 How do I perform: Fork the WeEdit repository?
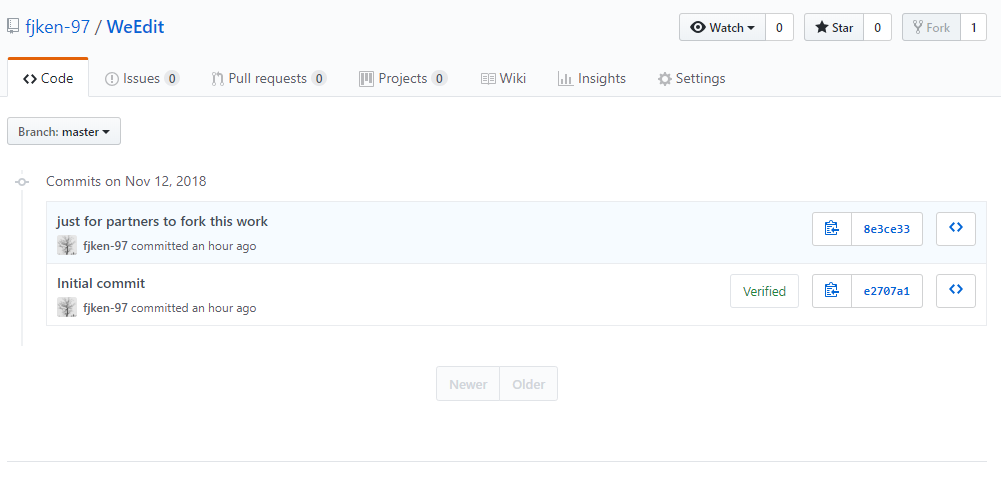coord(931,27)
